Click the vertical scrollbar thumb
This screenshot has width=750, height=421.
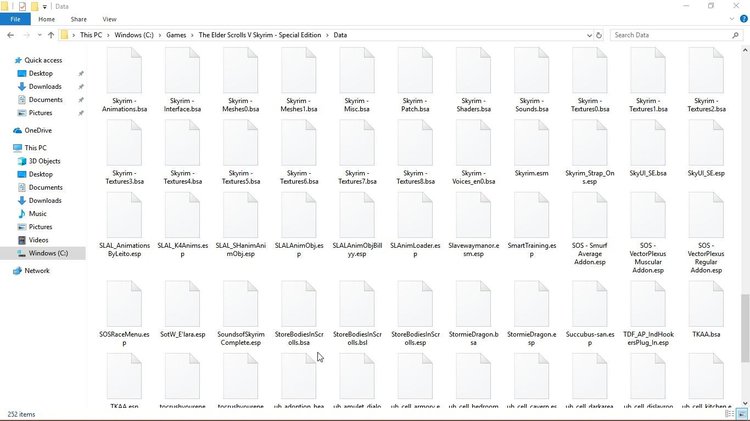(745, 329)
